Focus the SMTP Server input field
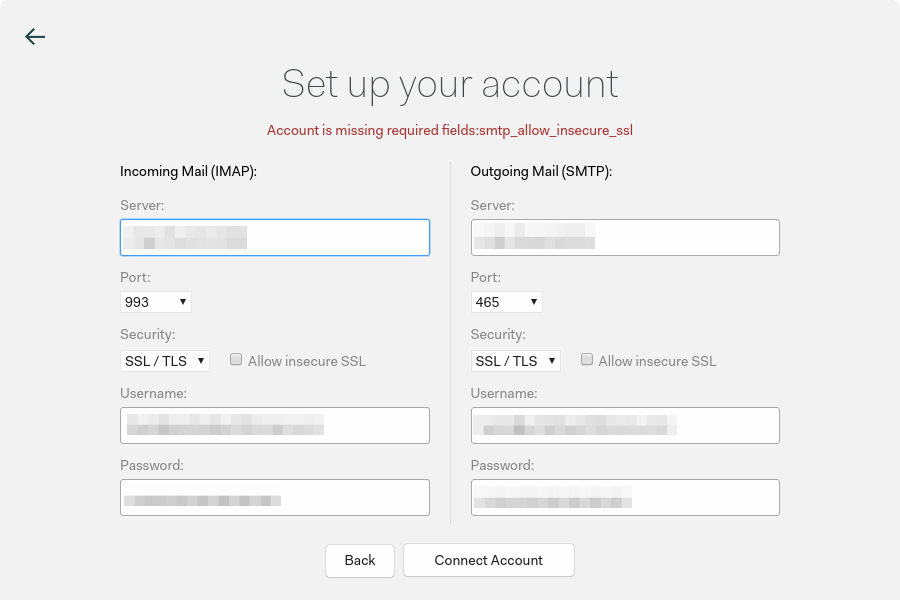 [x=625, y=237]
